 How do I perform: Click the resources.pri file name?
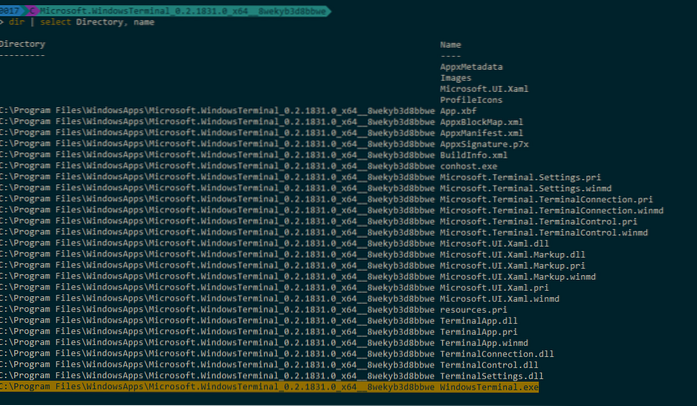(x=473, y=308)
